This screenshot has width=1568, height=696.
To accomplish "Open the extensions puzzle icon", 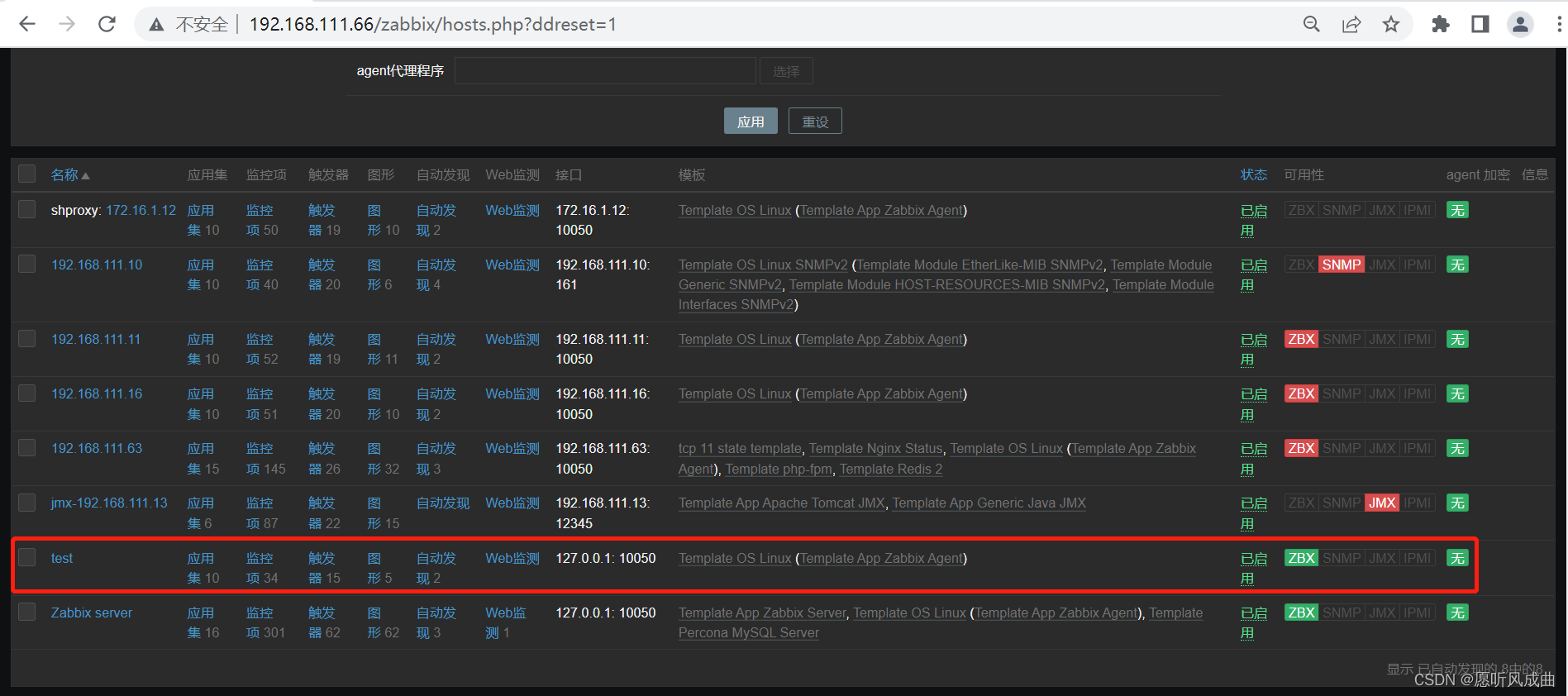I will (1441, 24).
